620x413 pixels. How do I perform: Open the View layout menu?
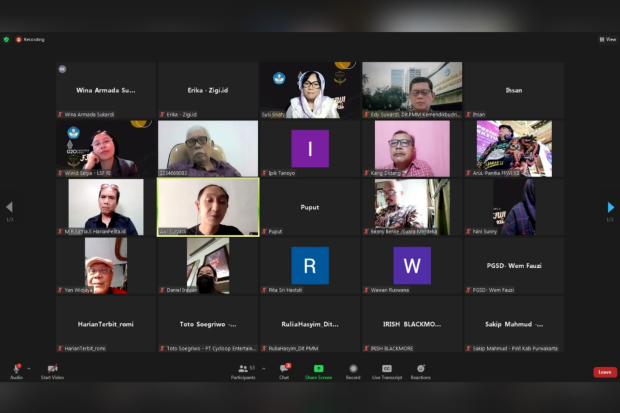pos(607,39)
